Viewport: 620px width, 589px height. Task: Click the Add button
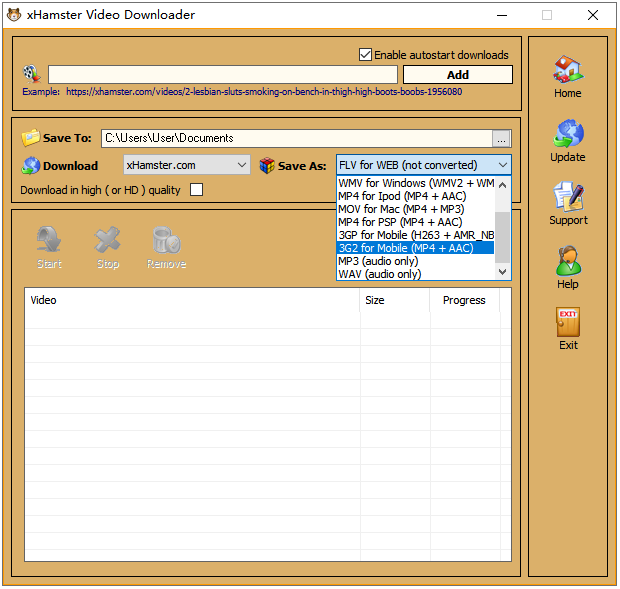458,75
